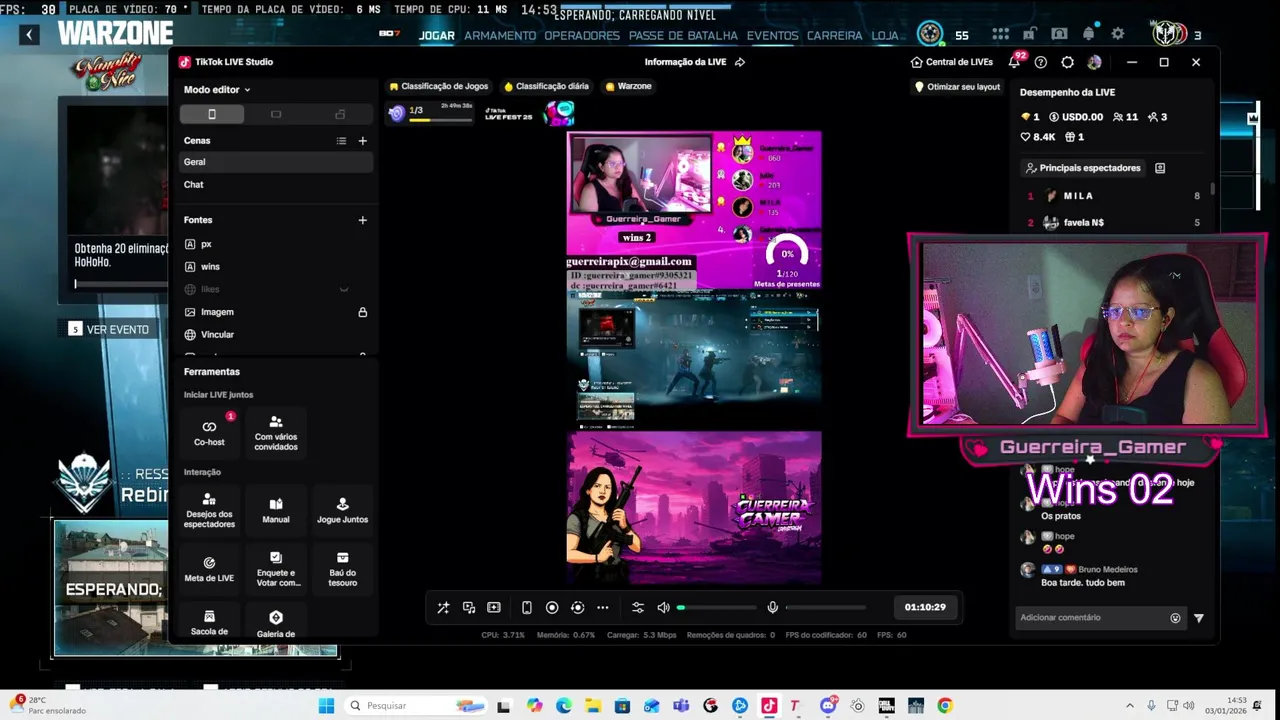Screen dimensions: 1280x720
Task: Open Classificação diária tab
Action: [x=546, y=87]
